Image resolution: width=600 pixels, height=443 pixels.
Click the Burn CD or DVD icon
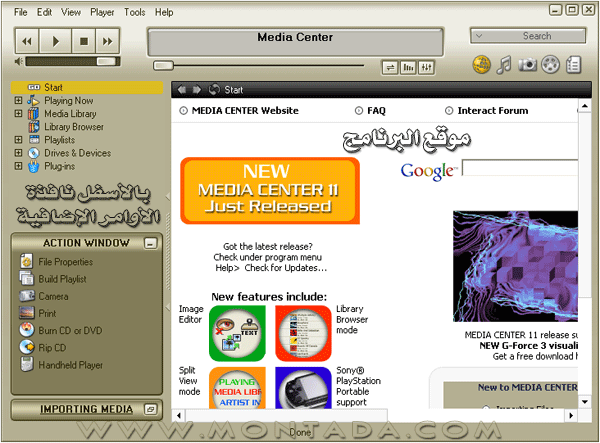(28, 330)
